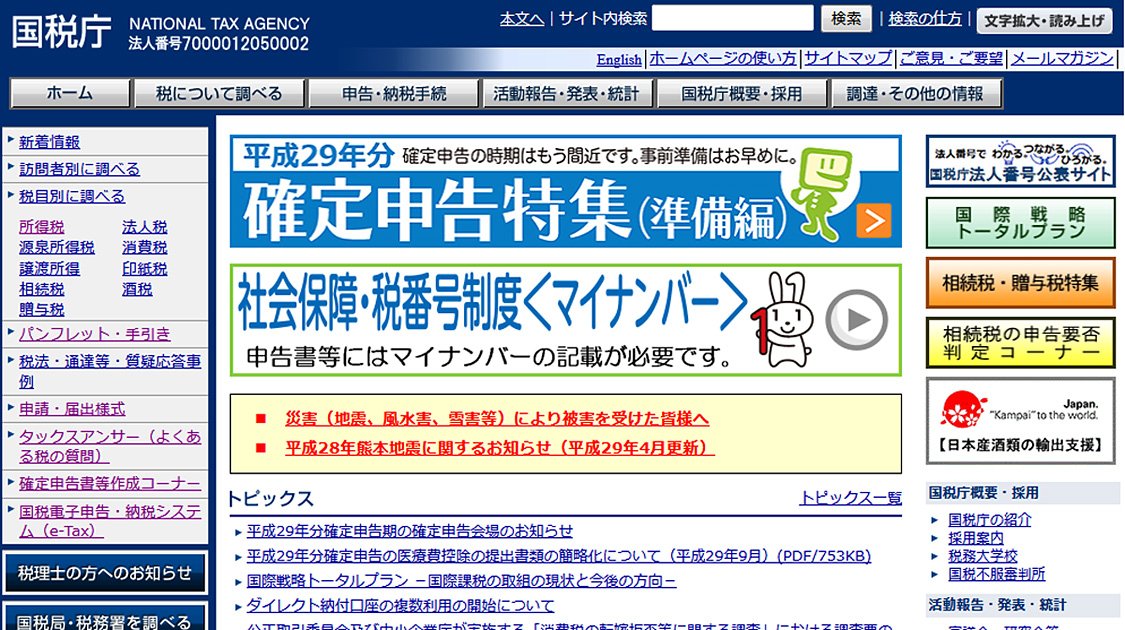Click the 国税庁 logo in the header
Viewport: 1125px width, 630px height.
[62, 32]
